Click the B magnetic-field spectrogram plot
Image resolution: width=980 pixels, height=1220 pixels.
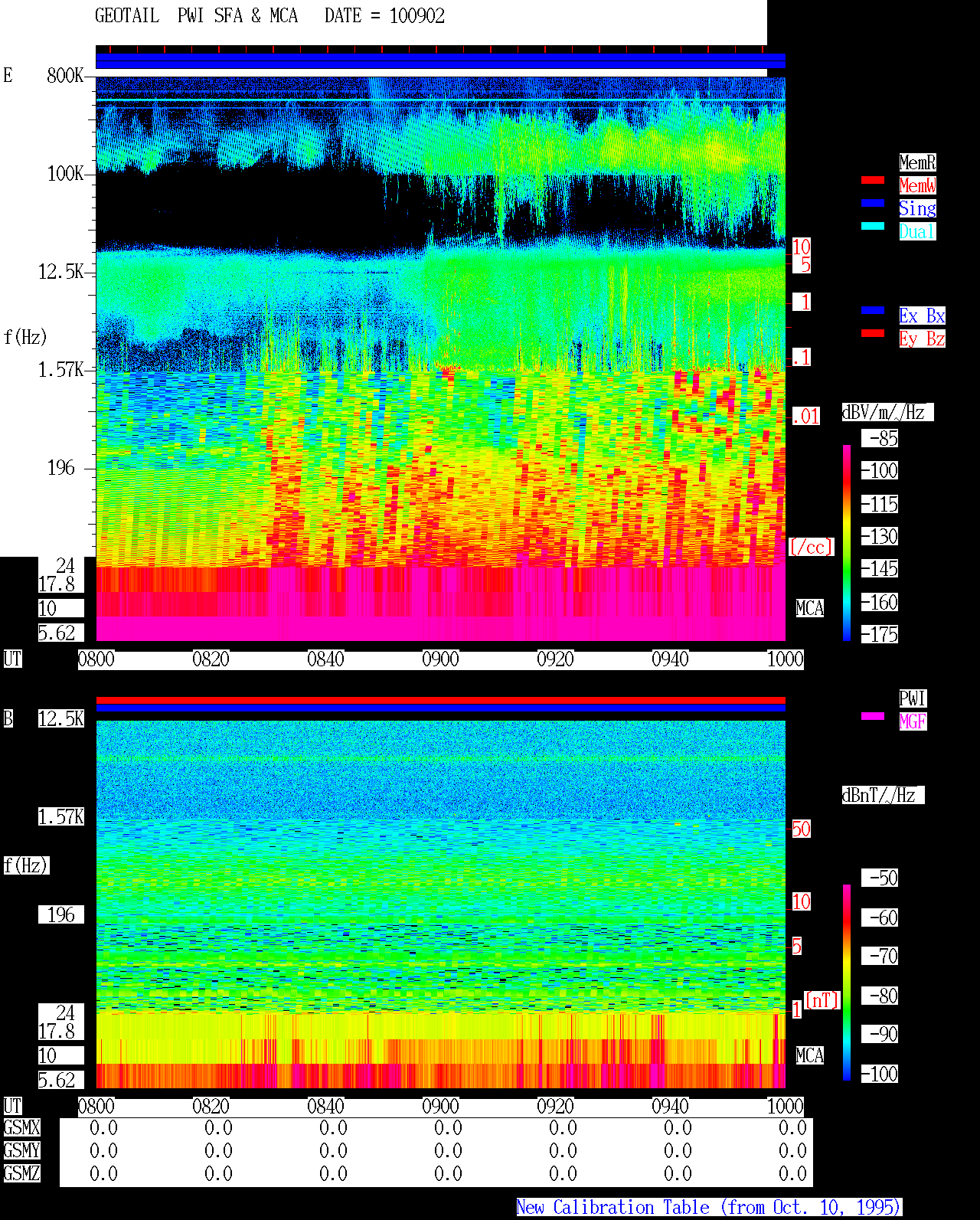click(440, 904)
